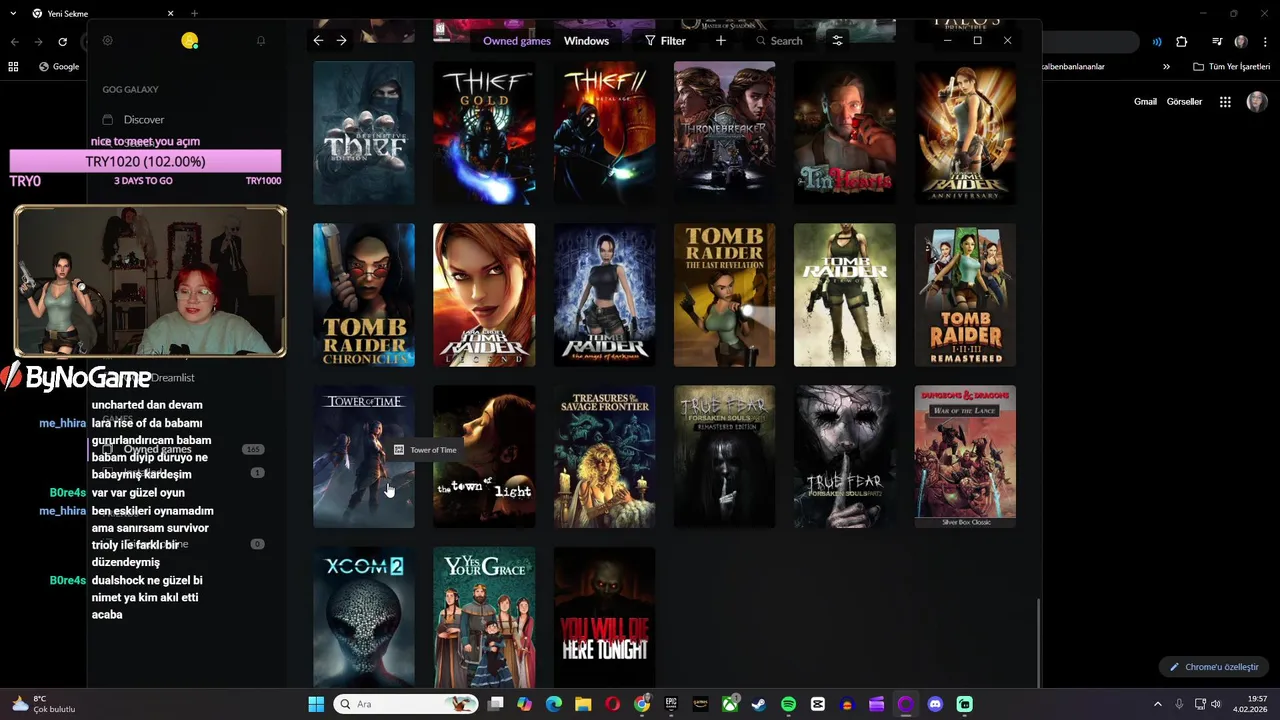Open the Tin Hearts game cover
The image size is (1280, 720).
(x=845, y=133)
